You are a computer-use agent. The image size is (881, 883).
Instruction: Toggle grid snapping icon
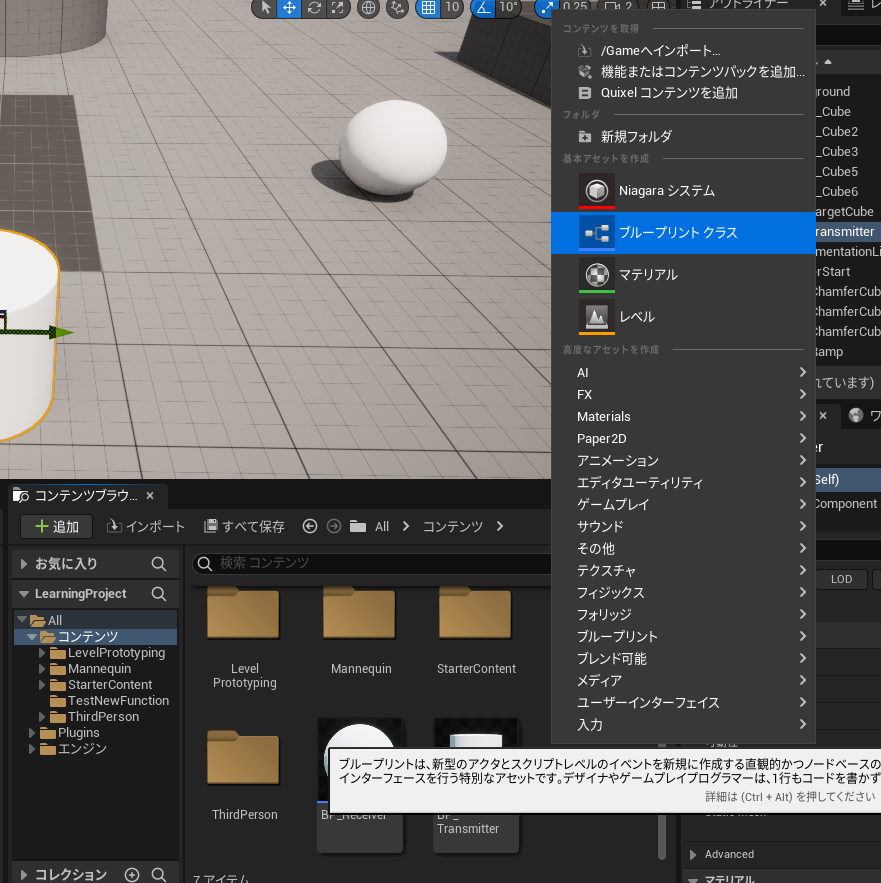pos(428,7)
